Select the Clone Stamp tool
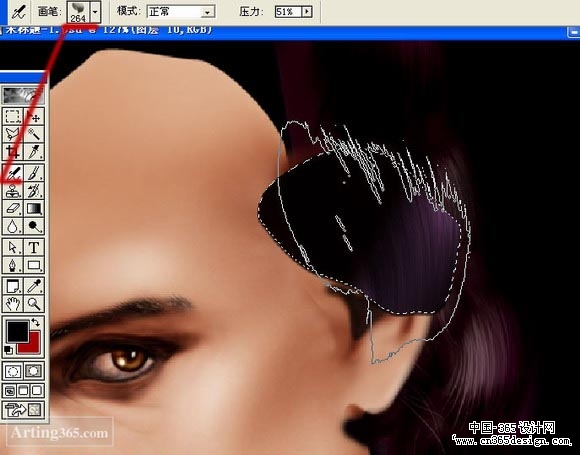Screen dimensions: 580x455 pyautogui.click(x=13, y=191)
